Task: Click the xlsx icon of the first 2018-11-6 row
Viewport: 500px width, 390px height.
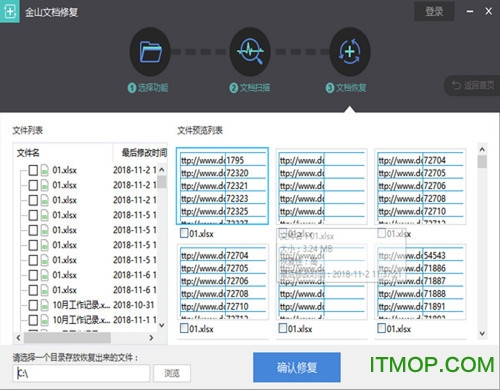Action: point(45,275)
